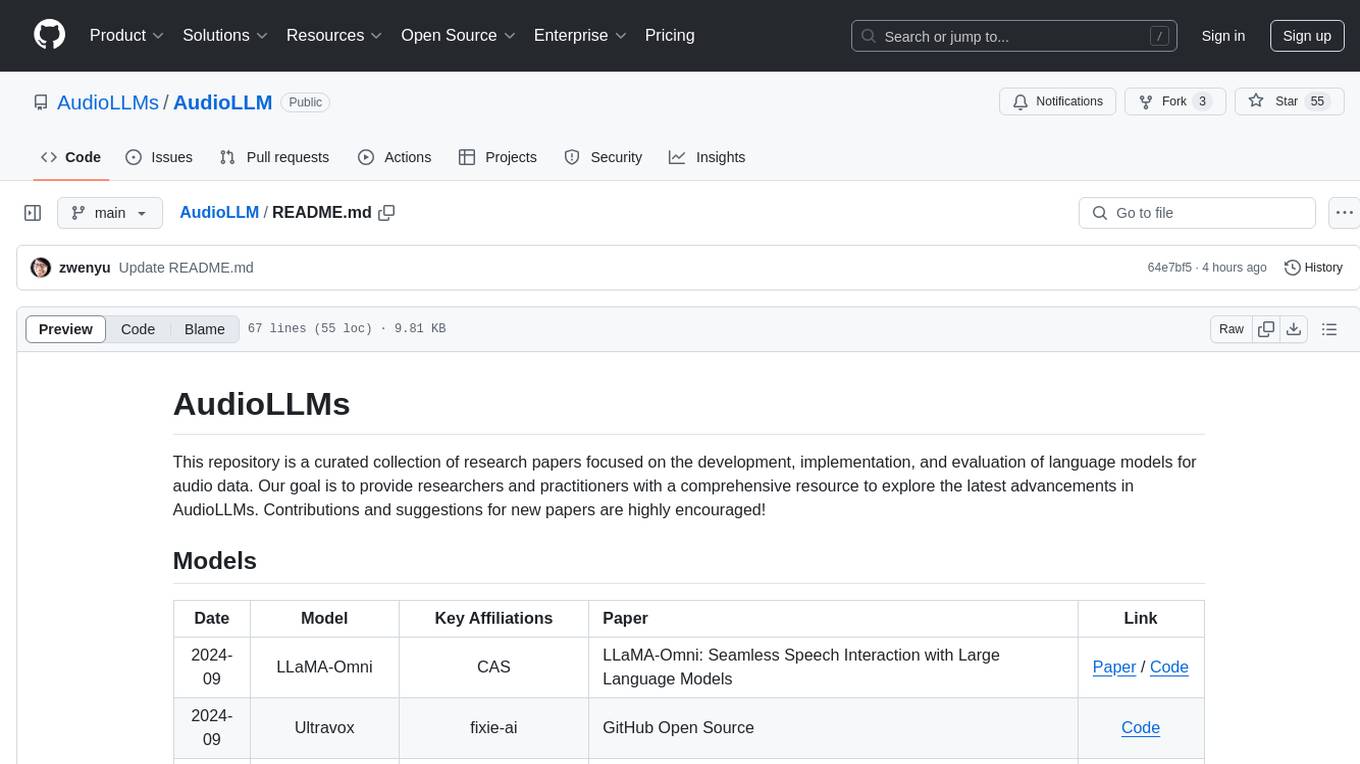Click the fixie-ai affiliation cell
The image size is (1360, 764).
pyautogui.click(x=494, y=728)
